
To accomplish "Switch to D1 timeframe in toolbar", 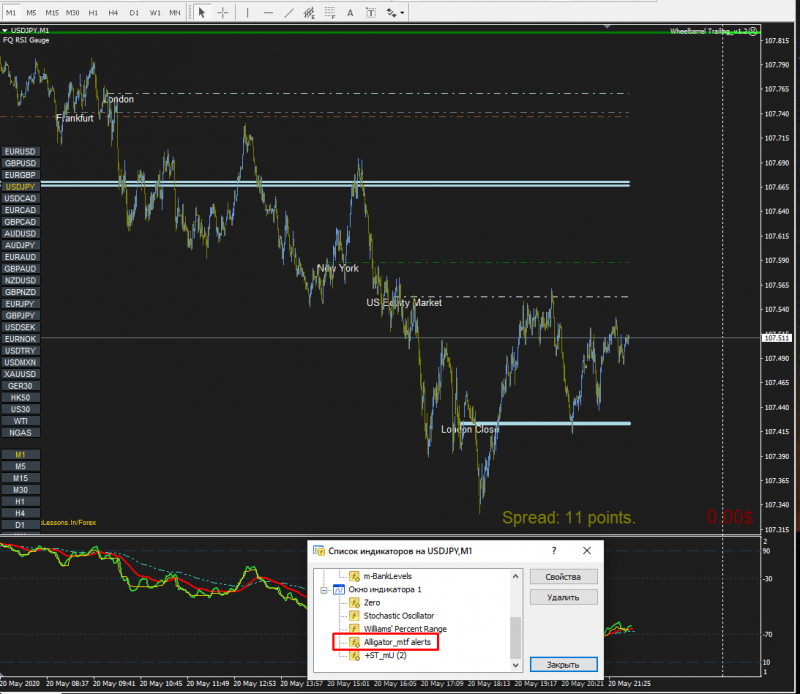I will tap(134, 13).
